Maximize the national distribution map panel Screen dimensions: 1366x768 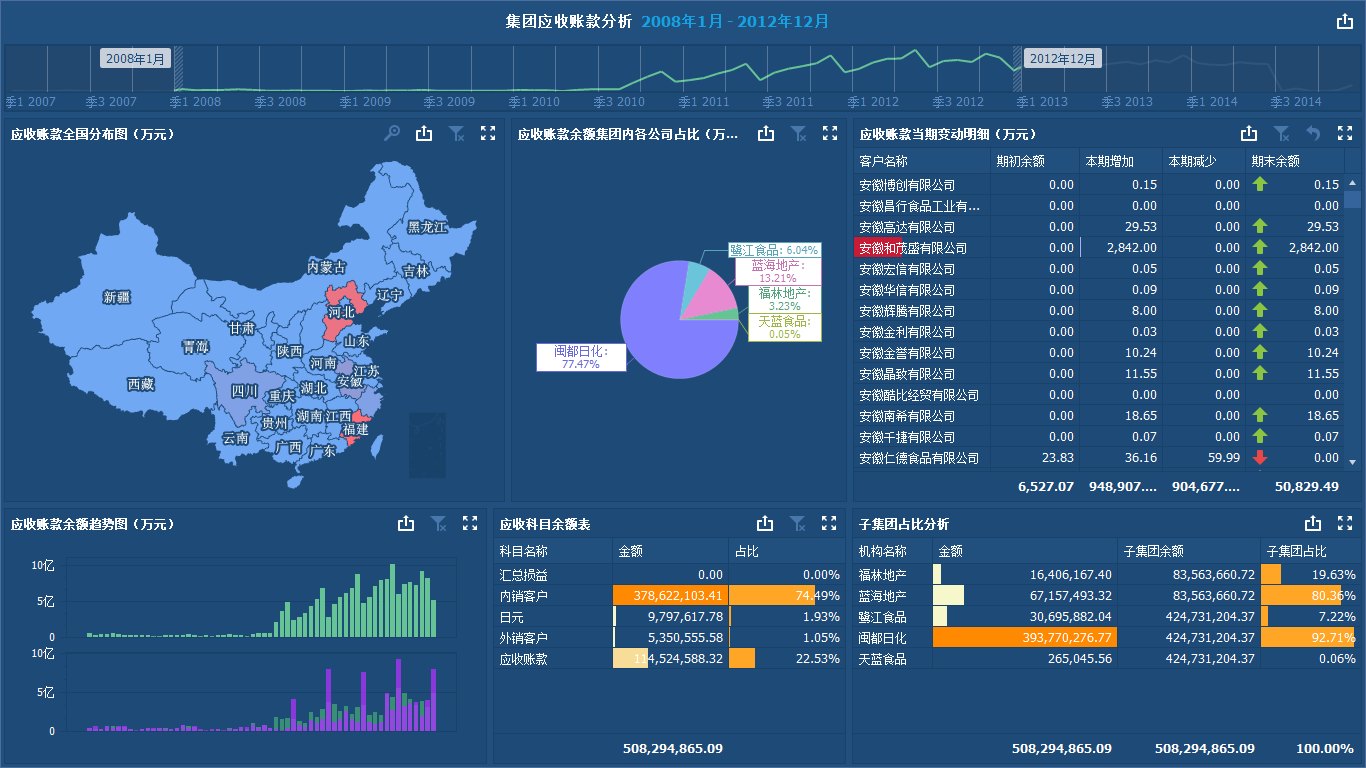[488, 133]
